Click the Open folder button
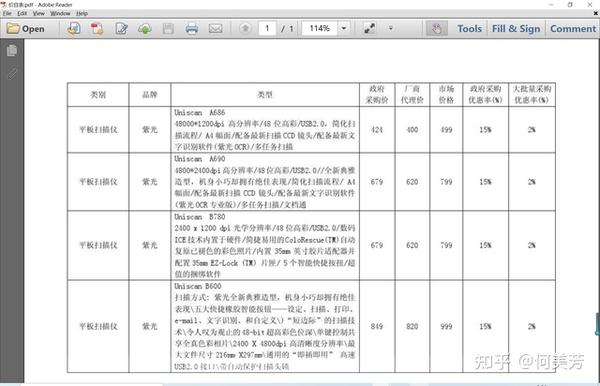 pos(26,29)
